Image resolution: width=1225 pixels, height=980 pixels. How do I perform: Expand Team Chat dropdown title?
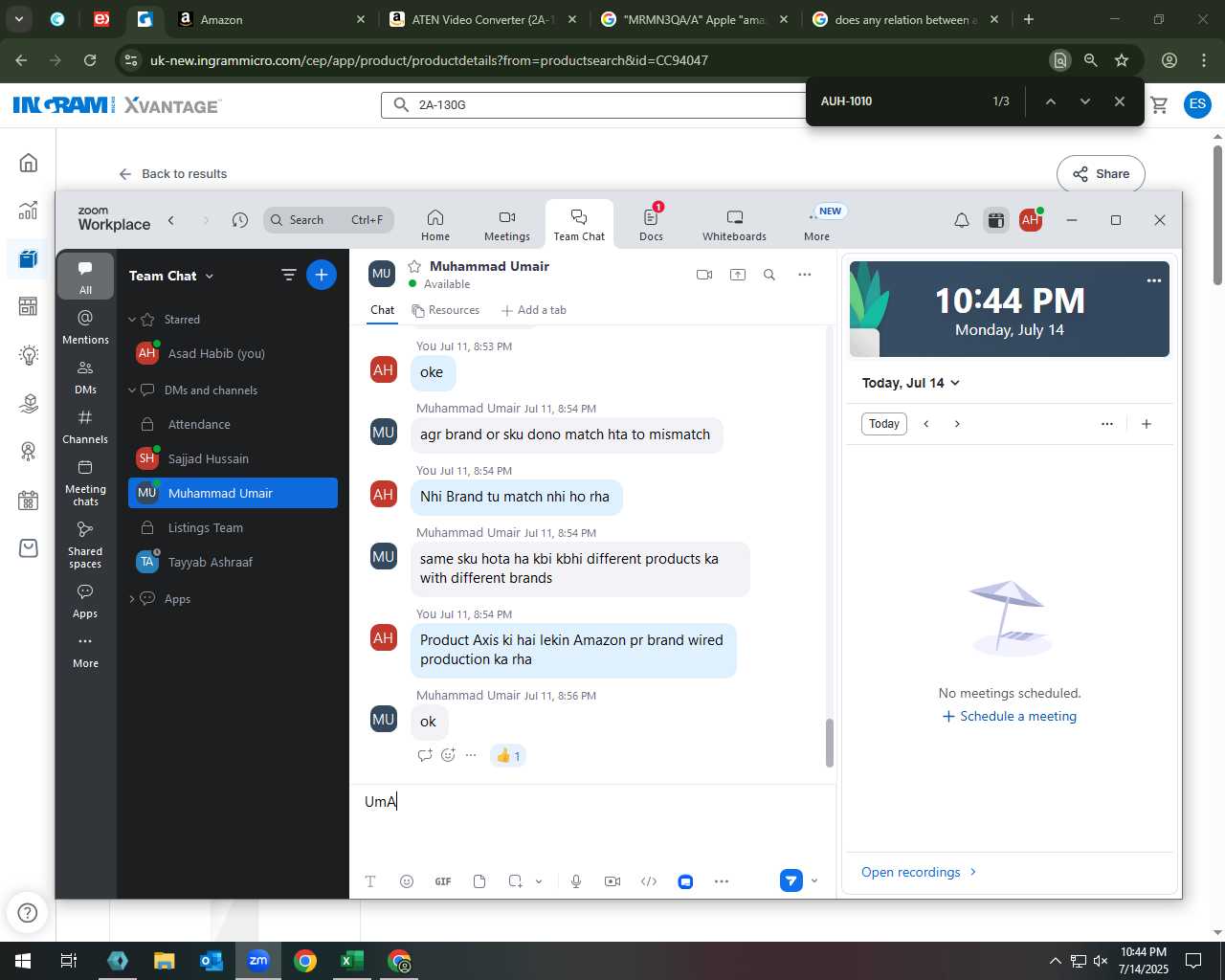pyautogui.click(x=171, y=276)
